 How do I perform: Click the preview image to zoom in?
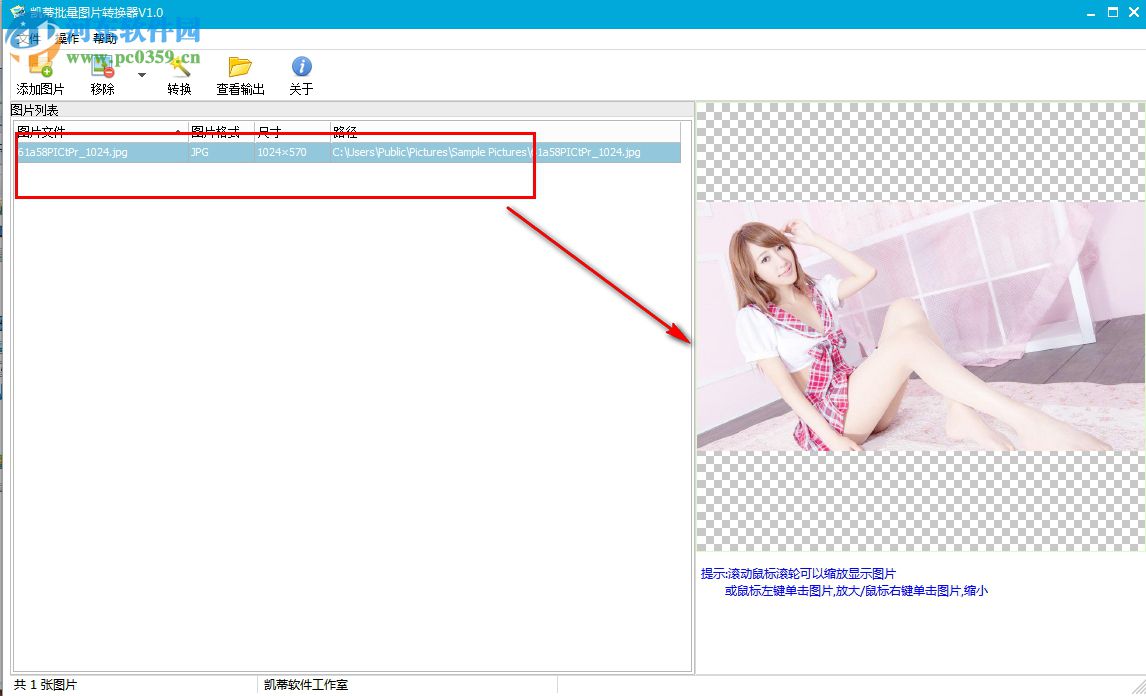(920, 326)
